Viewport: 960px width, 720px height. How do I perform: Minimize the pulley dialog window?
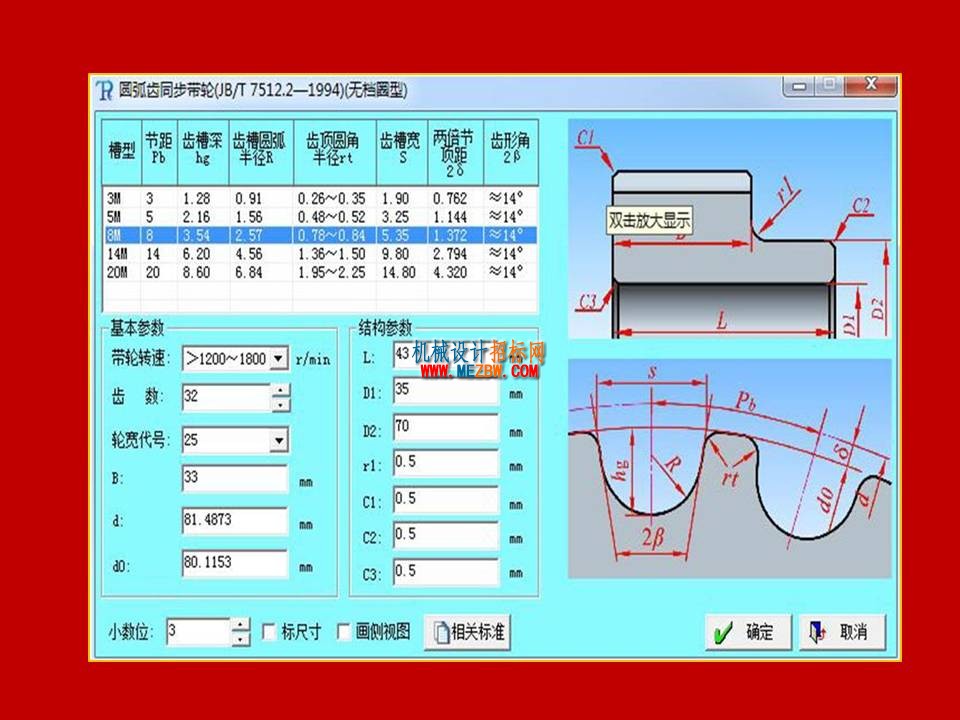click(x=798, y=86)
